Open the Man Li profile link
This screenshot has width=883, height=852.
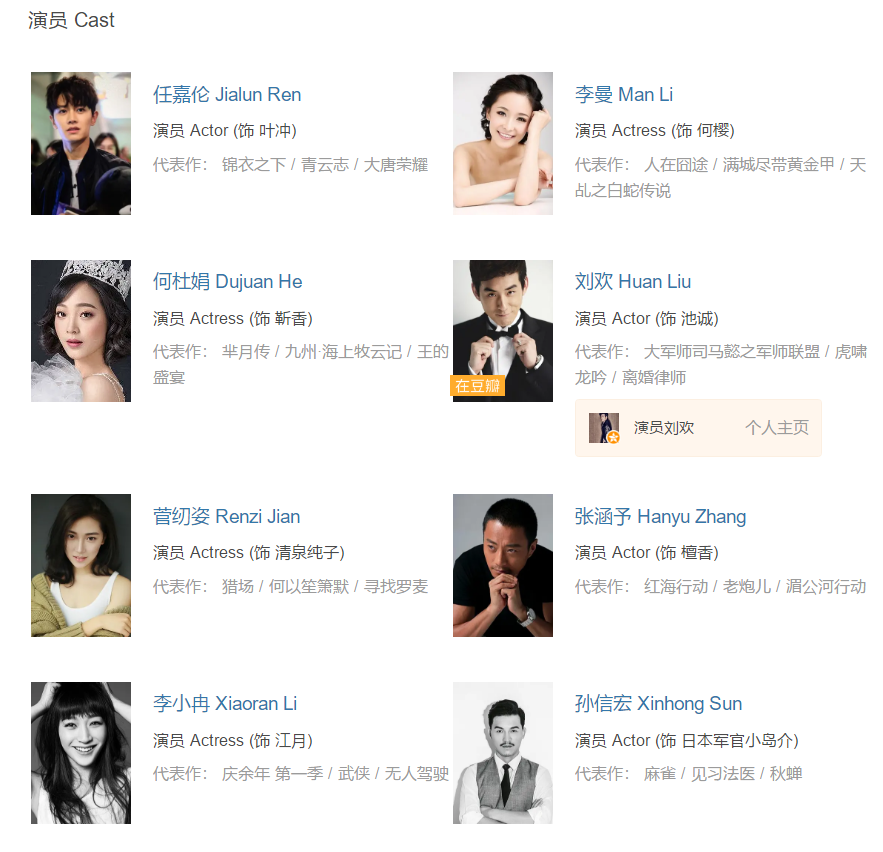pyautogui.click(x=624, y=94)
